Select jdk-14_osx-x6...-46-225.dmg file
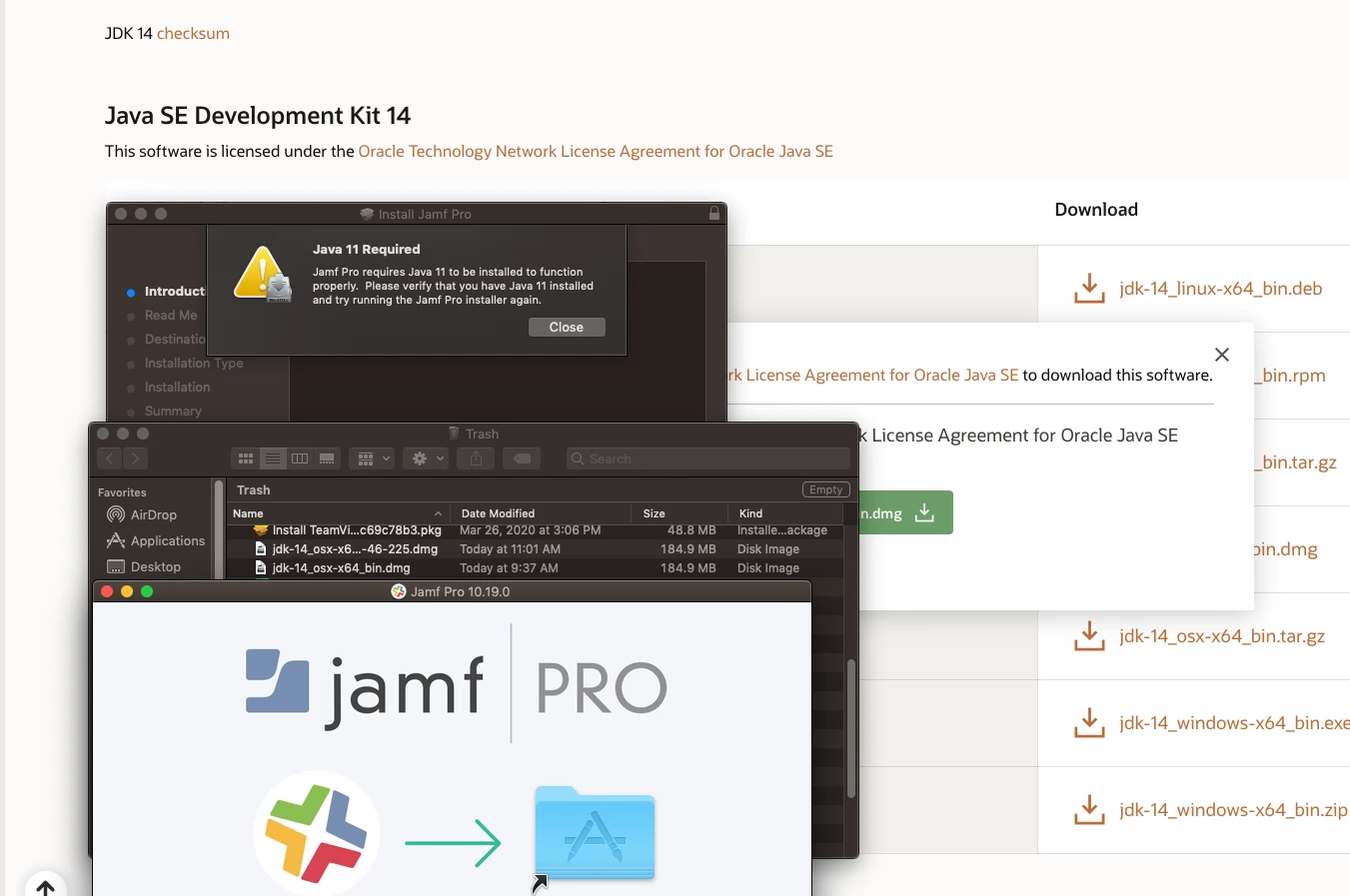The height and width of the screenshot is (896, 1350). 535,548
